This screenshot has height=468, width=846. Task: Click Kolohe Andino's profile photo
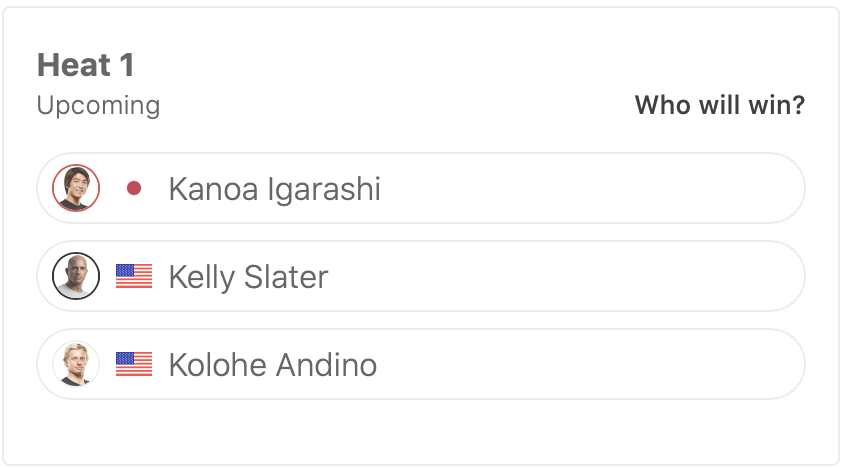pos(76,364)
